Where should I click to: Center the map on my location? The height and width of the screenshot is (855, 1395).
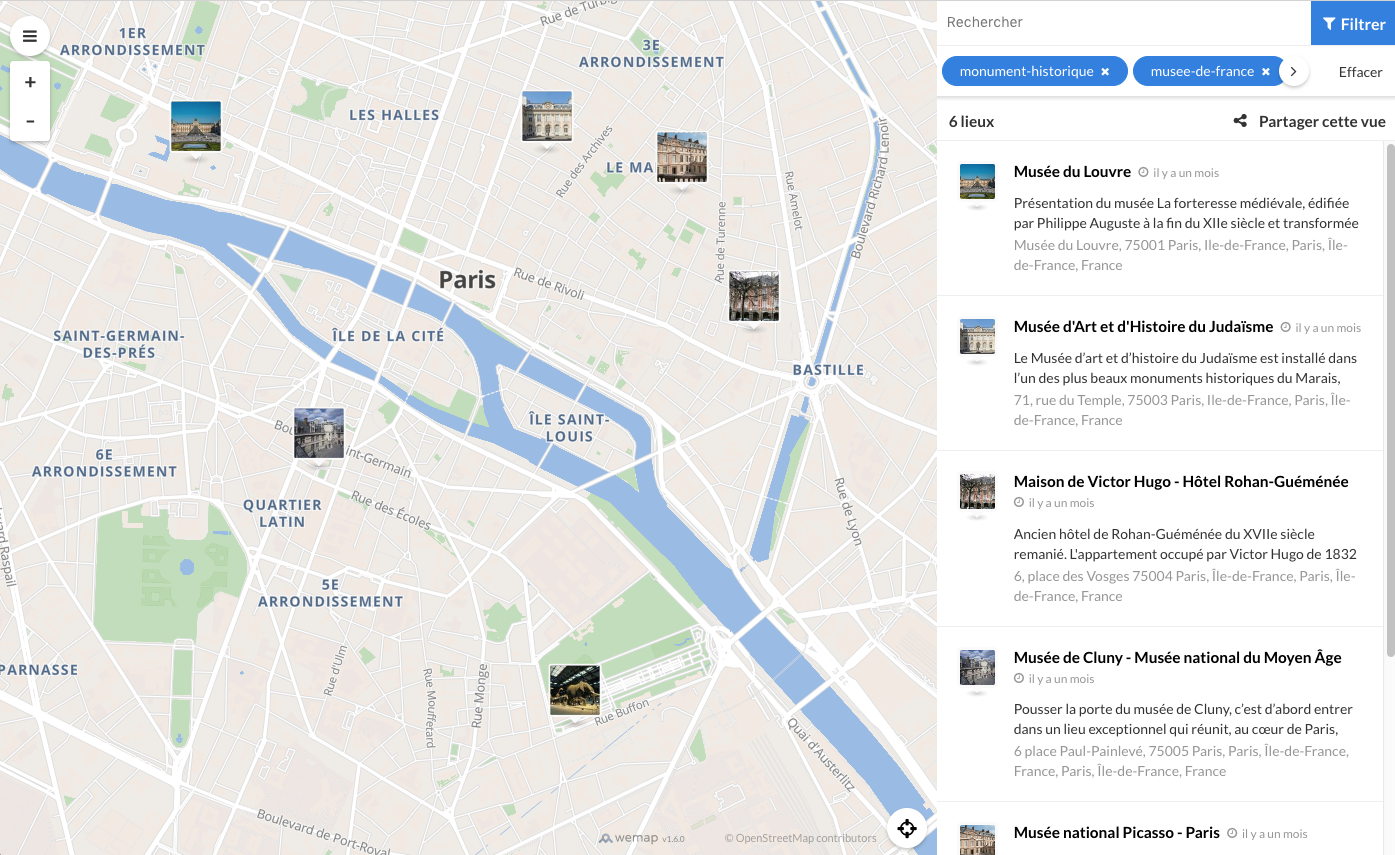906,828
